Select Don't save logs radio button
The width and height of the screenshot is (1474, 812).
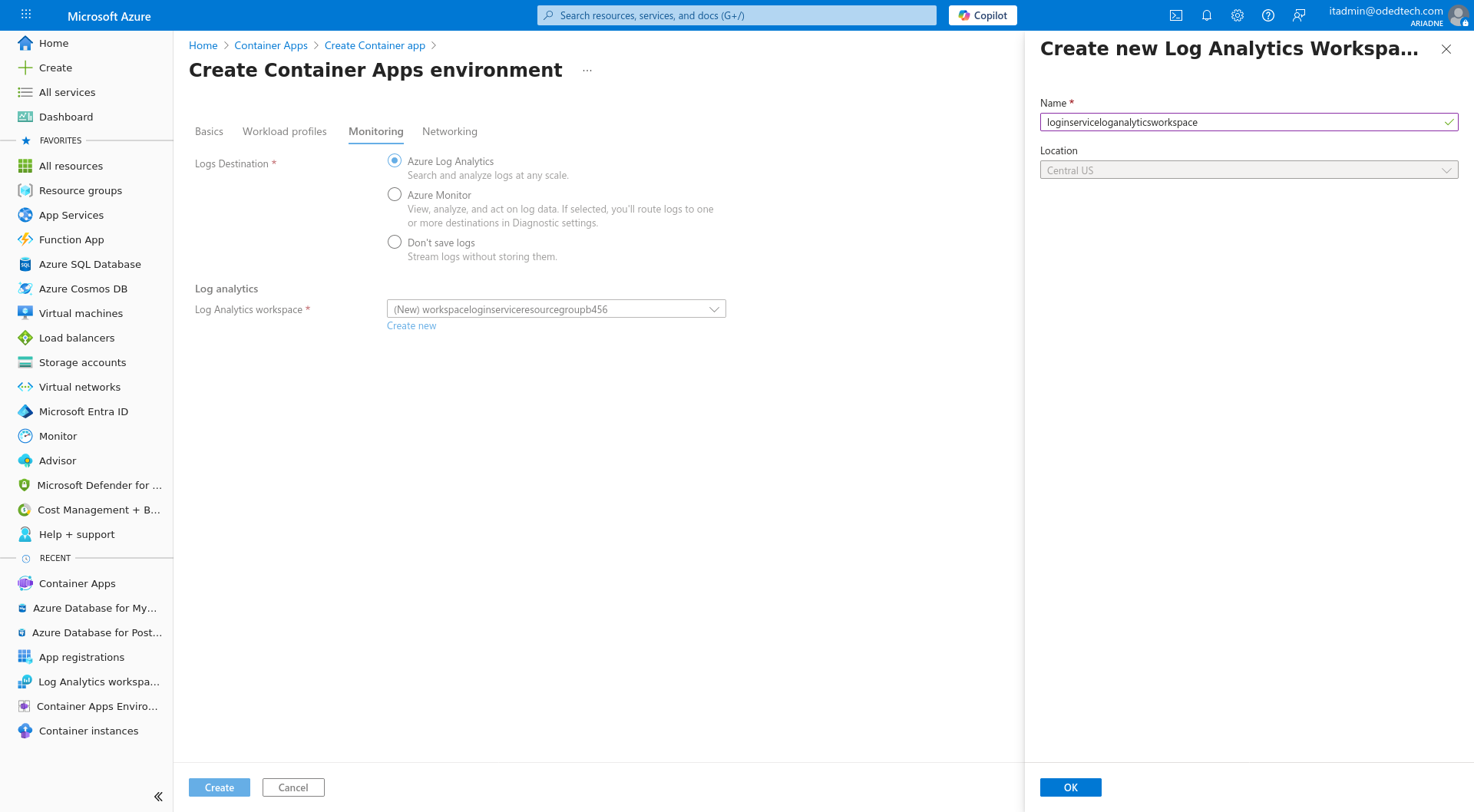point(395,242)
